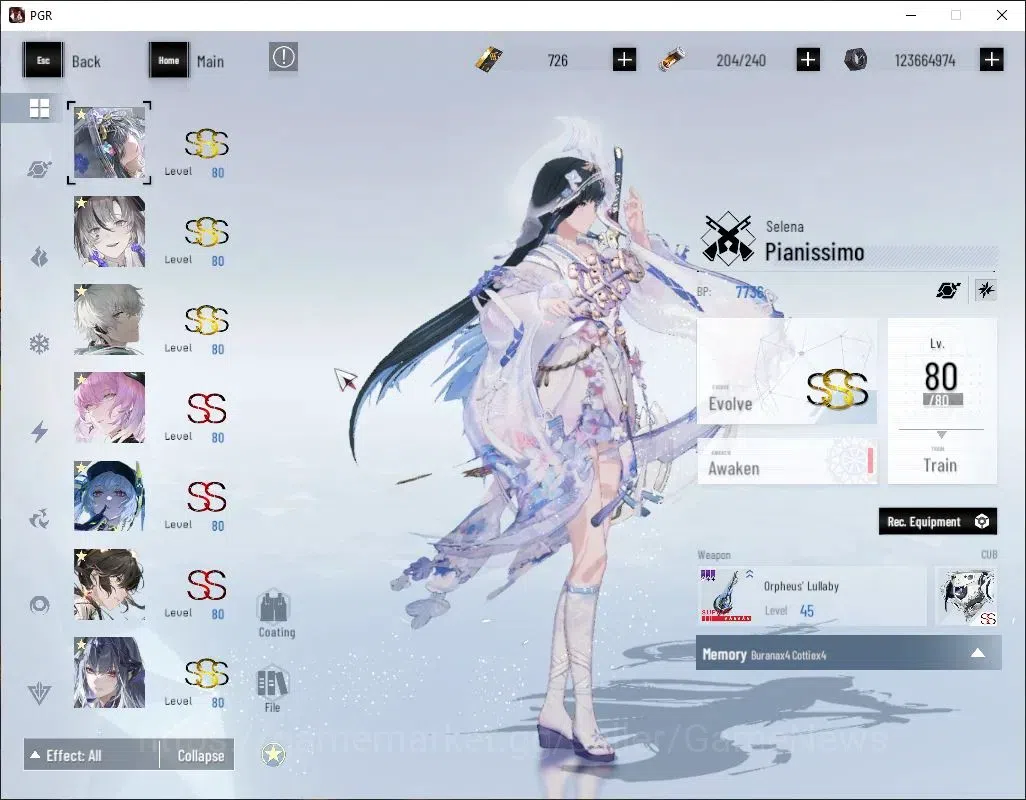Click the crossed-rifles class icon

[726, 239]
